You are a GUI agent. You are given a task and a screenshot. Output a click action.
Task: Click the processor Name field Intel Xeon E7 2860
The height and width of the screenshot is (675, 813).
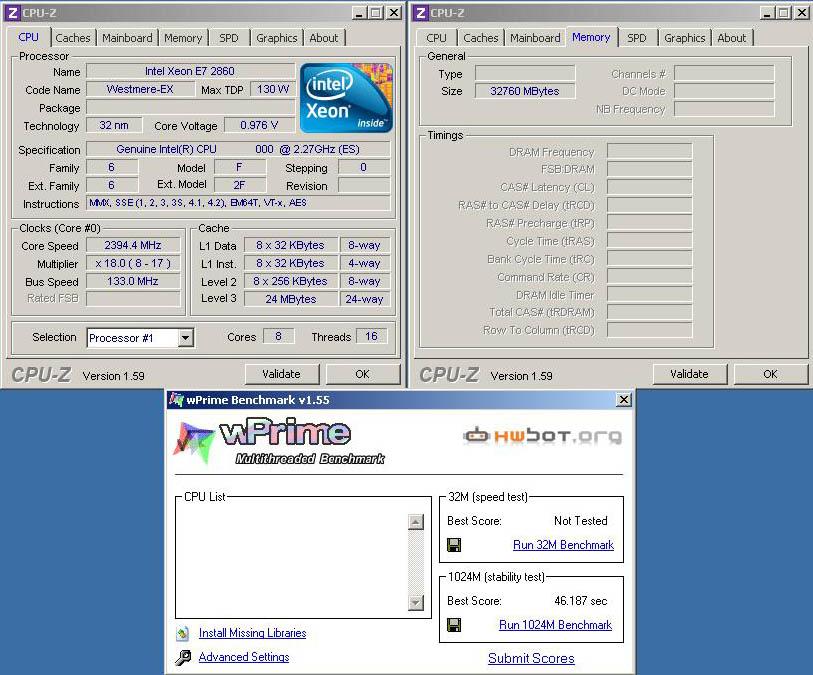(x=190, y=71)
